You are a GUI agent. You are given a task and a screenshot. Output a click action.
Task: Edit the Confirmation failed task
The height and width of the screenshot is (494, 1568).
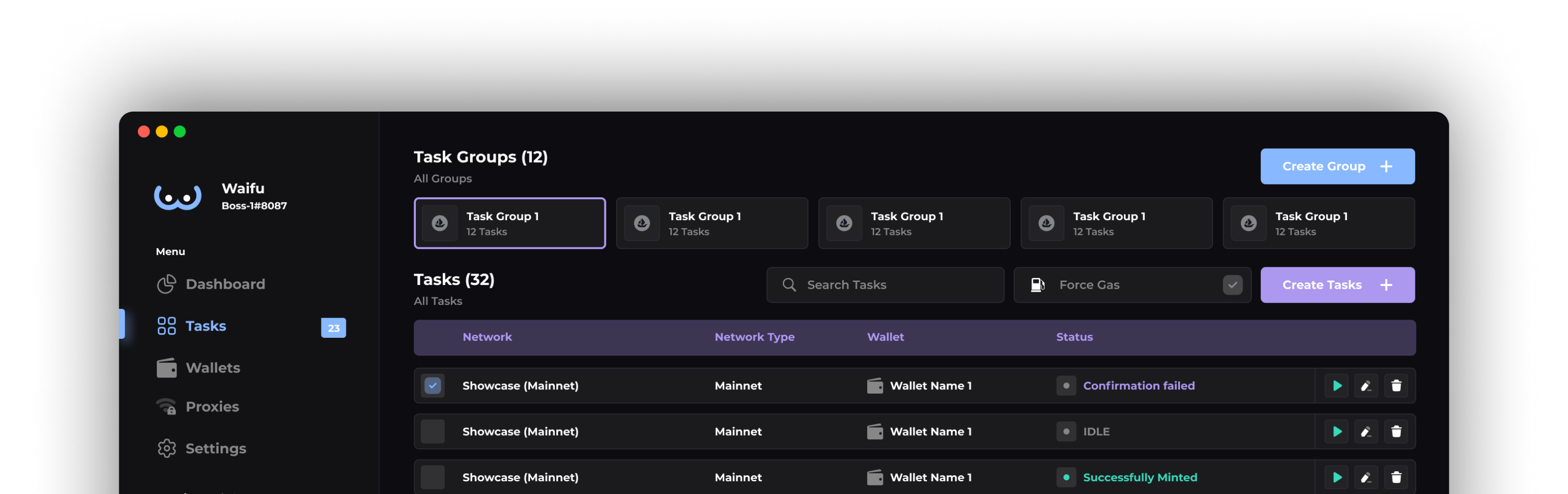[x=1366, y=385]
